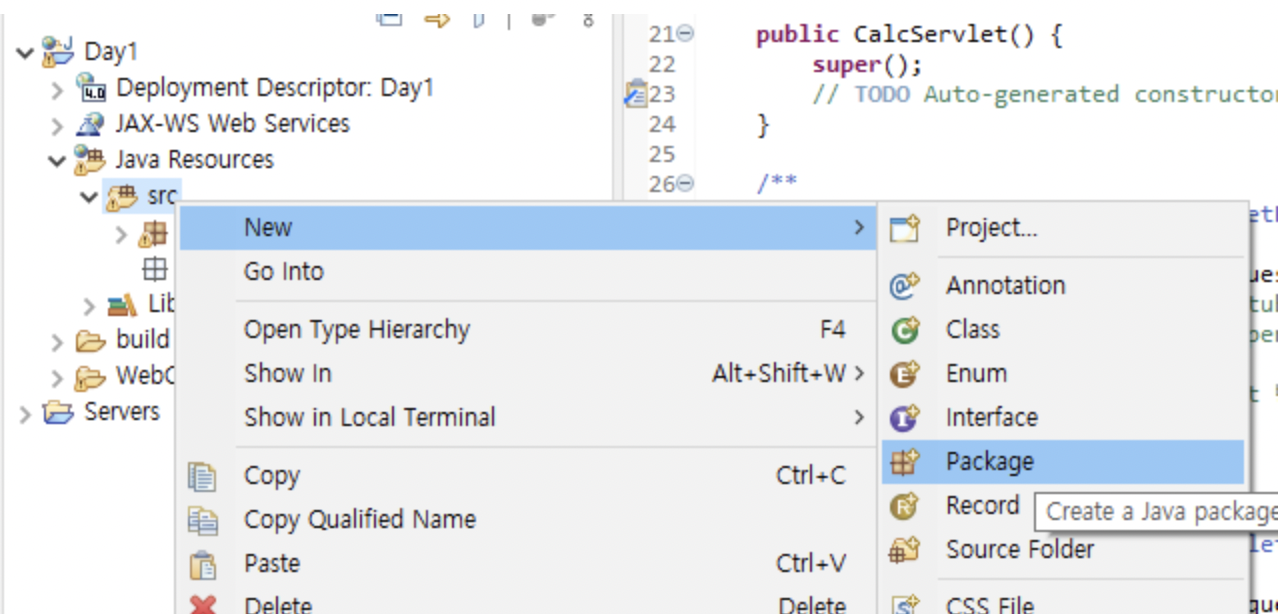
Task: Collapse the Day1 project node
Action: tap(25, 52)
